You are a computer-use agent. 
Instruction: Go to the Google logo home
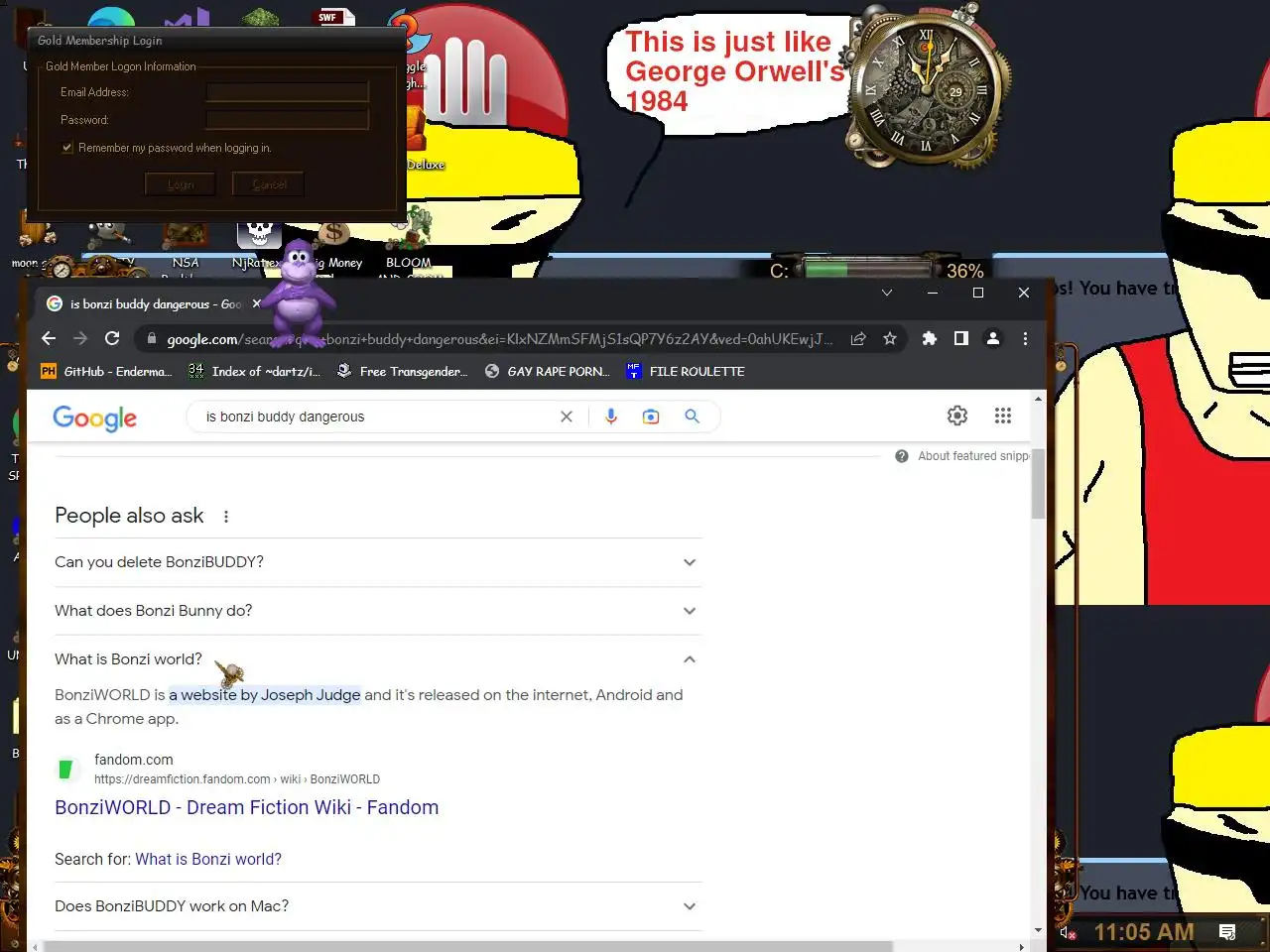[x=95, y=418]
